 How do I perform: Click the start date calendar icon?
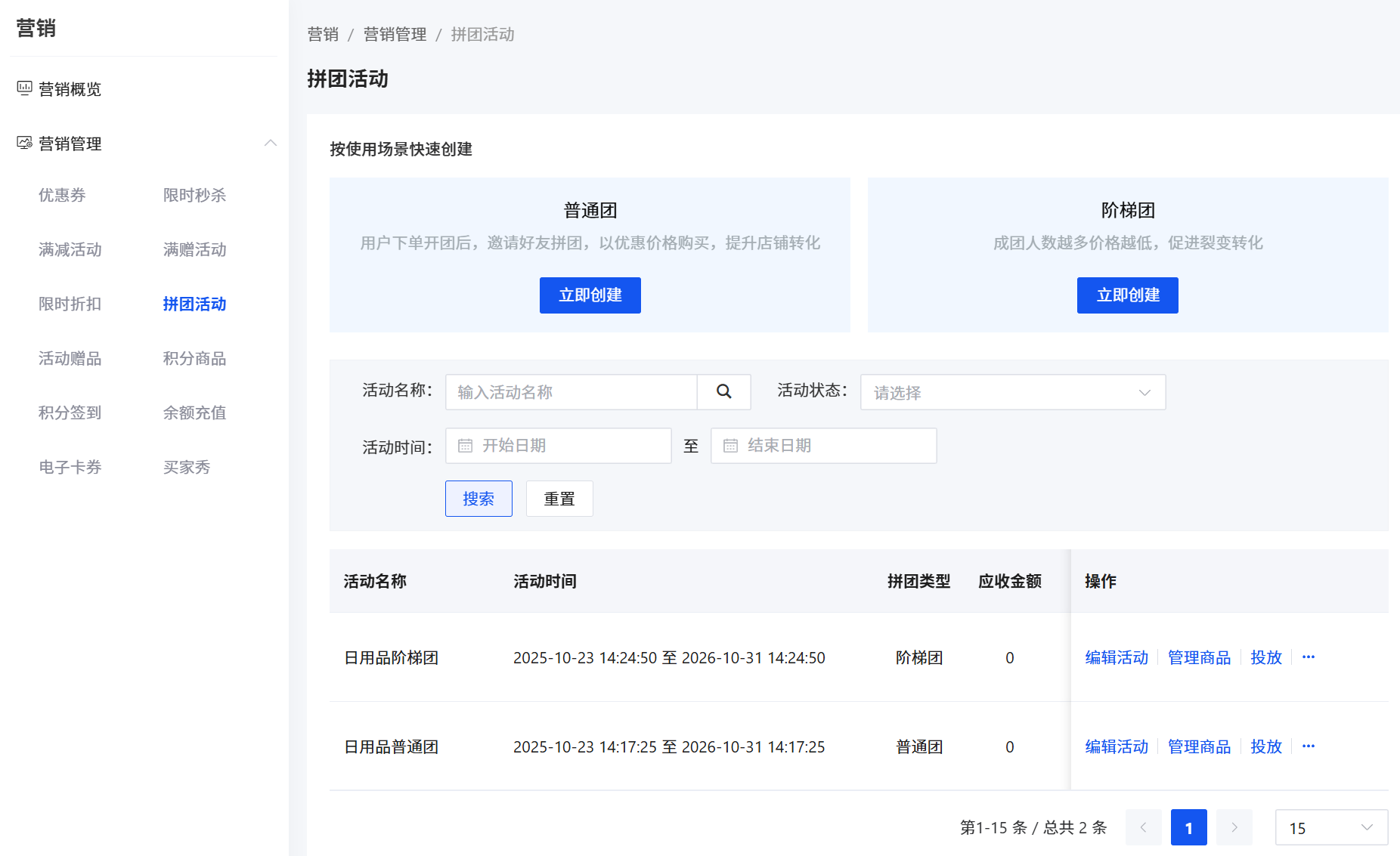coord(466,446)
